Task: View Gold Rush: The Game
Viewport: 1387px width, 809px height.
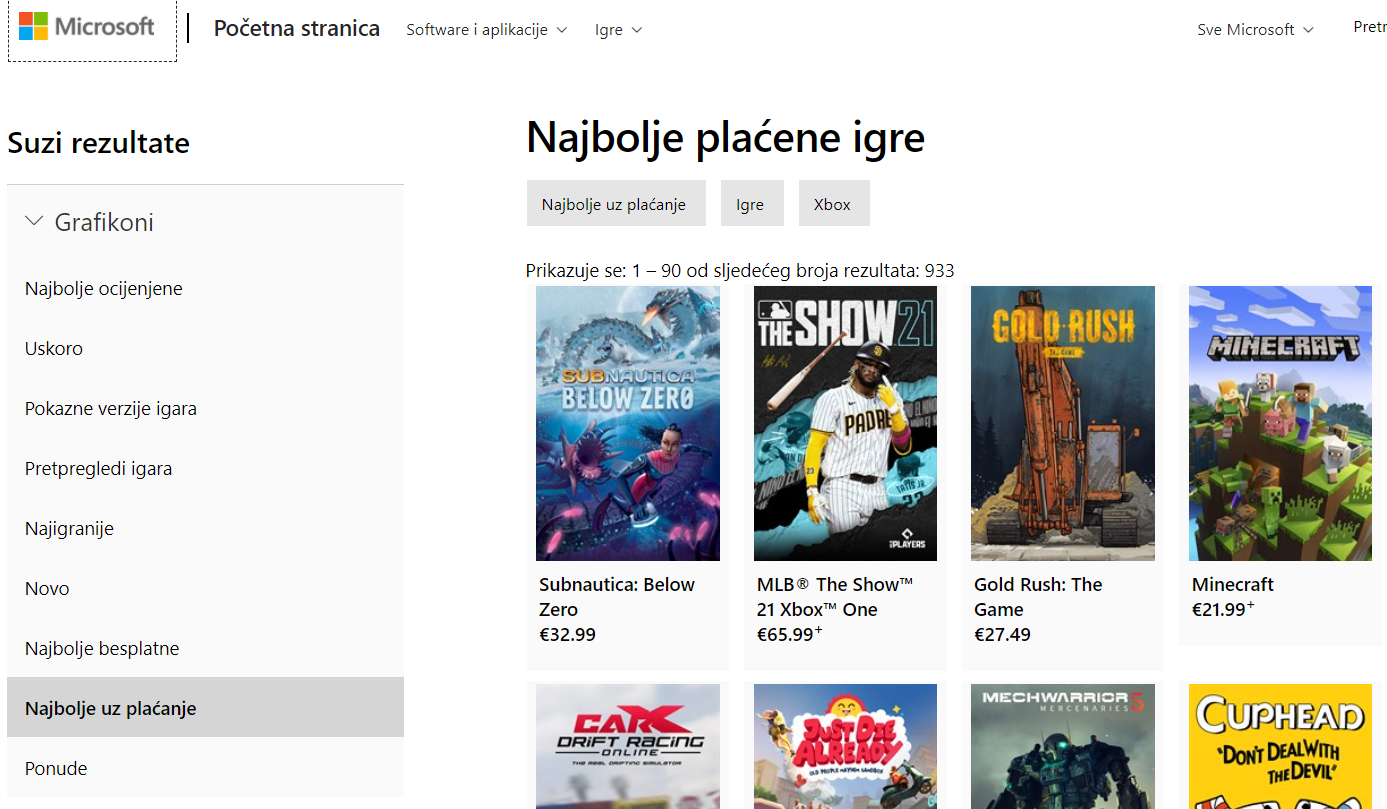Action: 1062,422
